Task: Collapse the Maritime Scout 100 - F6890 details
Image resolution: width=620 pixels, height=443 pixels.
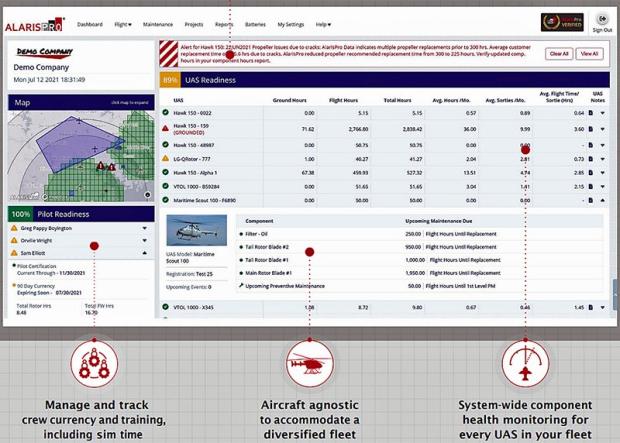Action: click(603, 200)
